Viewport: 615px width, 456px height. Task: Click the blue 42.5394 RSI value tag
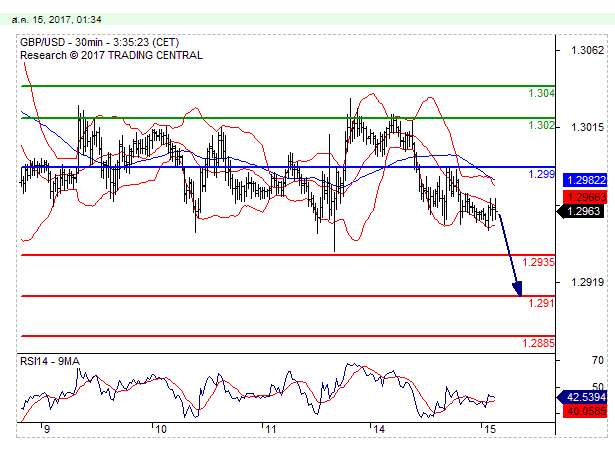tap(582, 397)
